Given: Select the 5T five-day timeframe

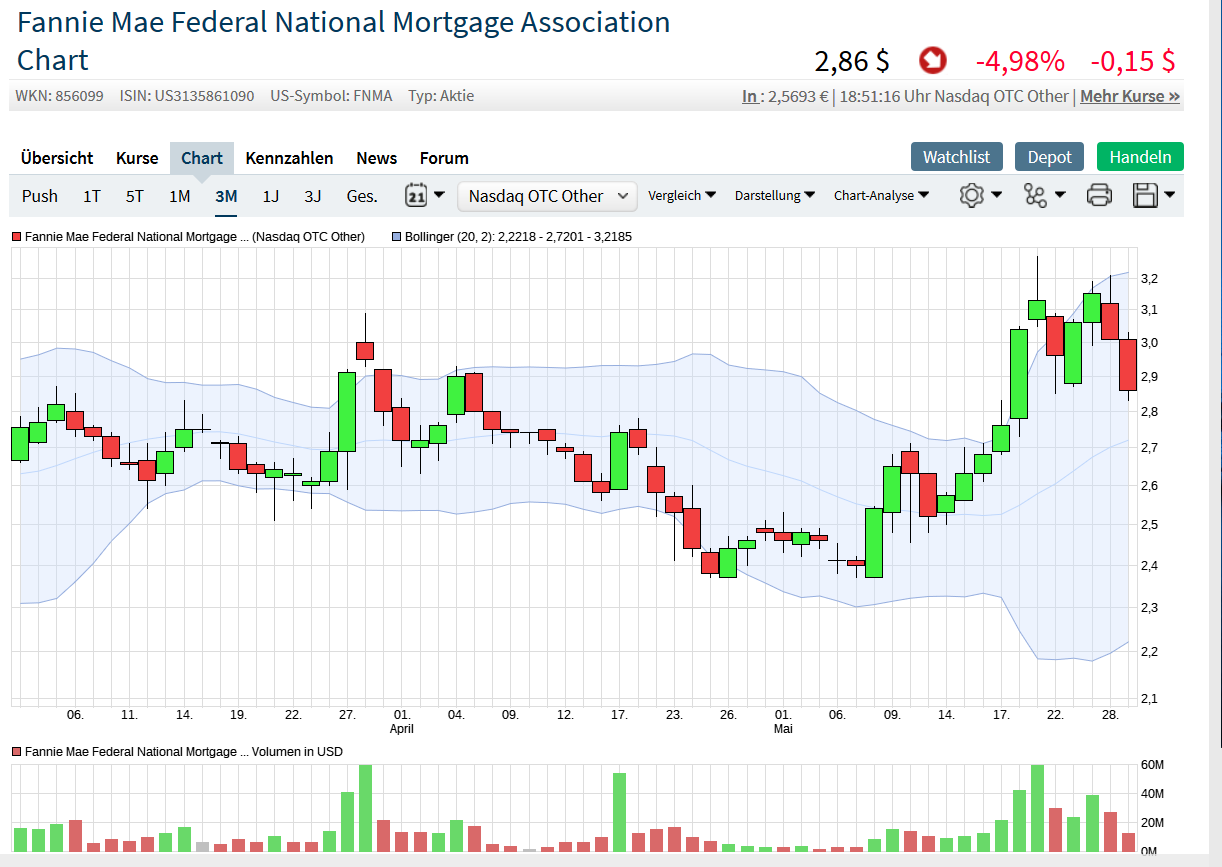Looking at the screenshot, I should (135, 196).
